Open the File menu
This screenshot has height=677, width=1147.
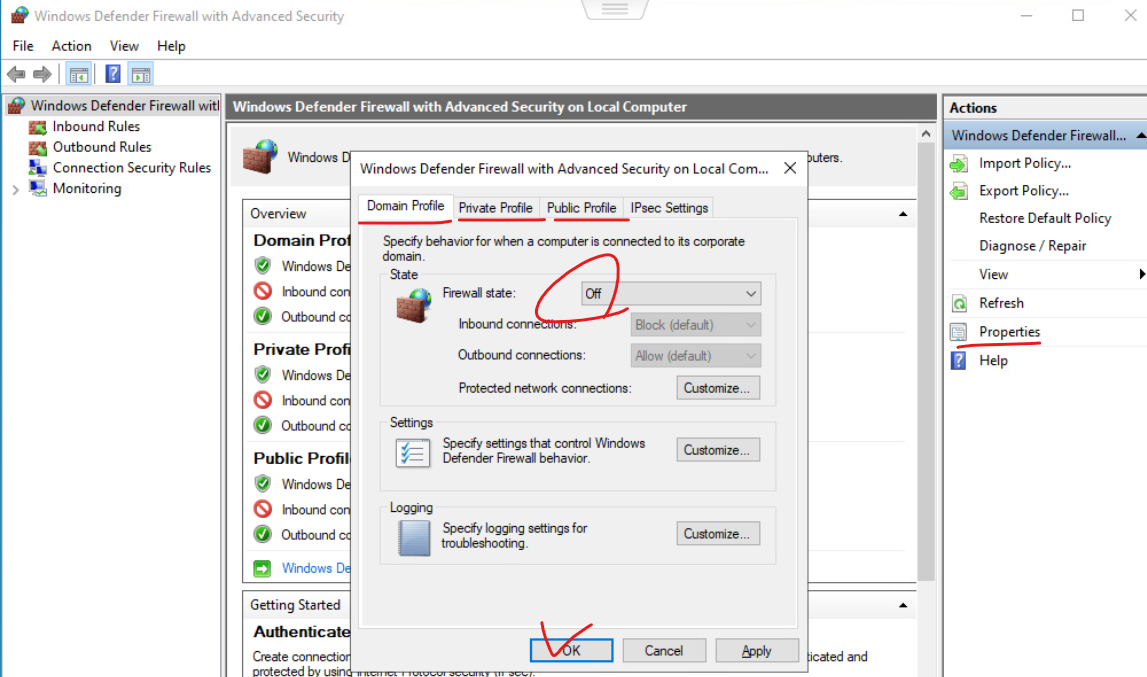pyautogui.click(x=23, y=46)
